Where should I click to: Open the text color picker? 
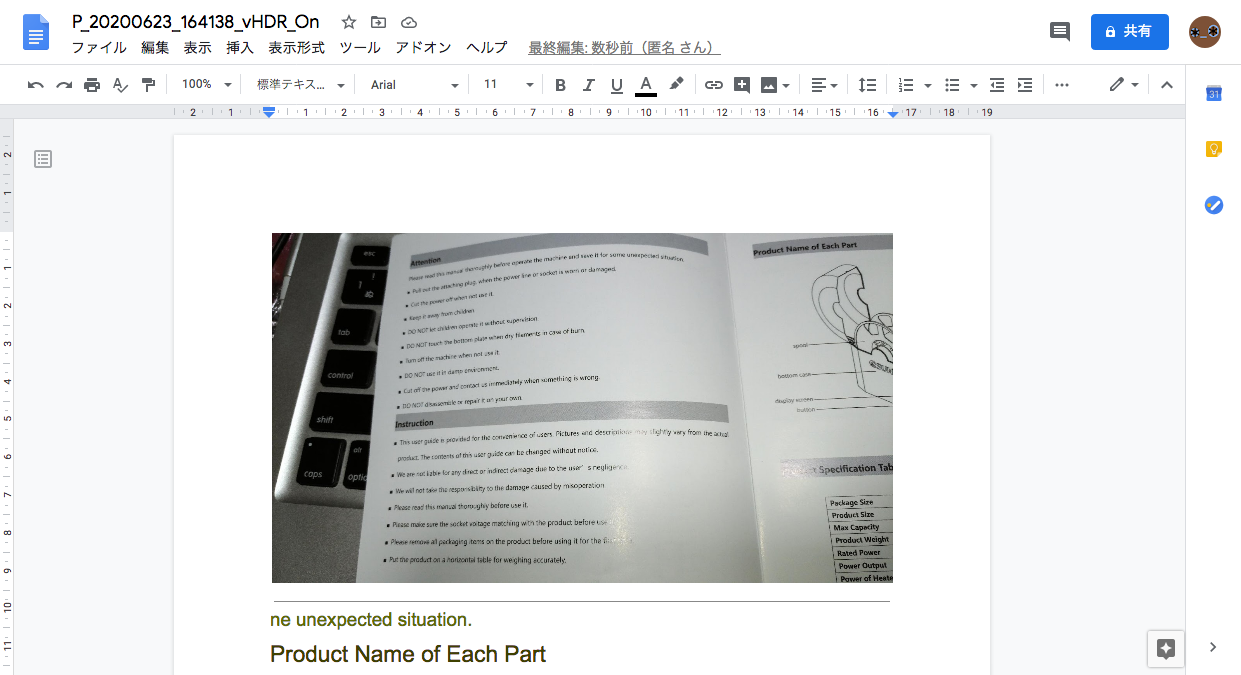pyautogui.click(x=646, y=85)
